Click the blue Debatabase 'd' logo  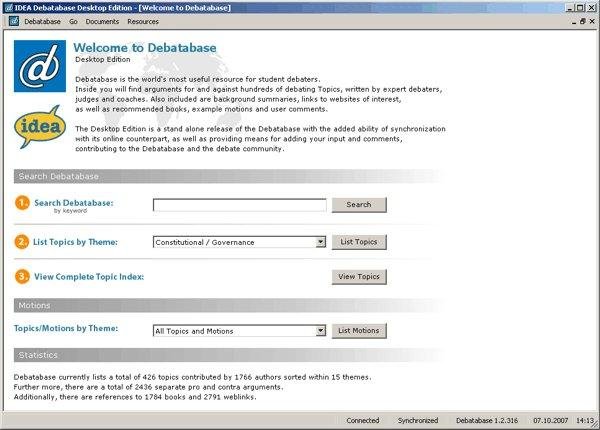point(40,66)
